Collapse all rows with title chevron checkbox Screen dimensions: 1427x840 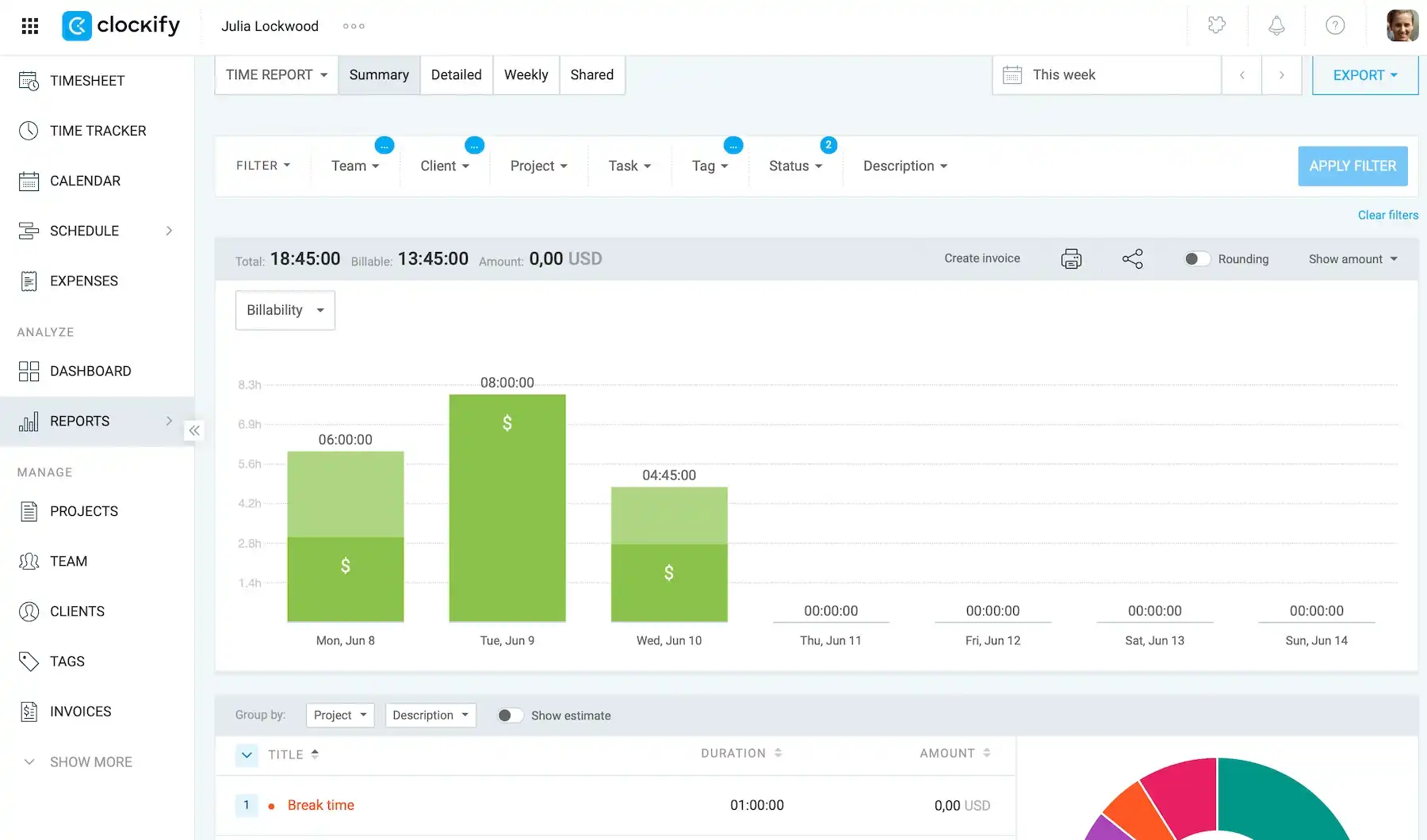247,754
